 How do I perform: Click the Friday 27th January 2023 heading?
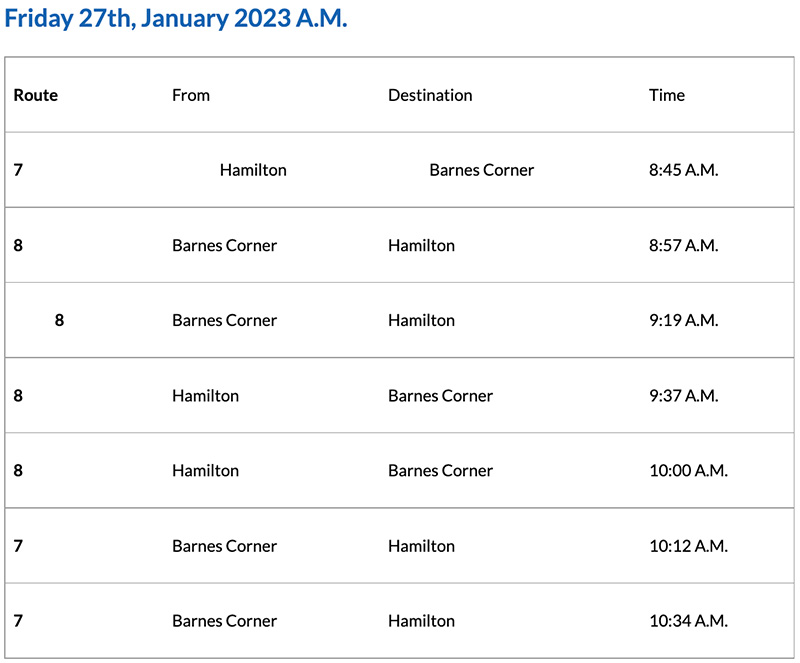(x=176, y=19)
